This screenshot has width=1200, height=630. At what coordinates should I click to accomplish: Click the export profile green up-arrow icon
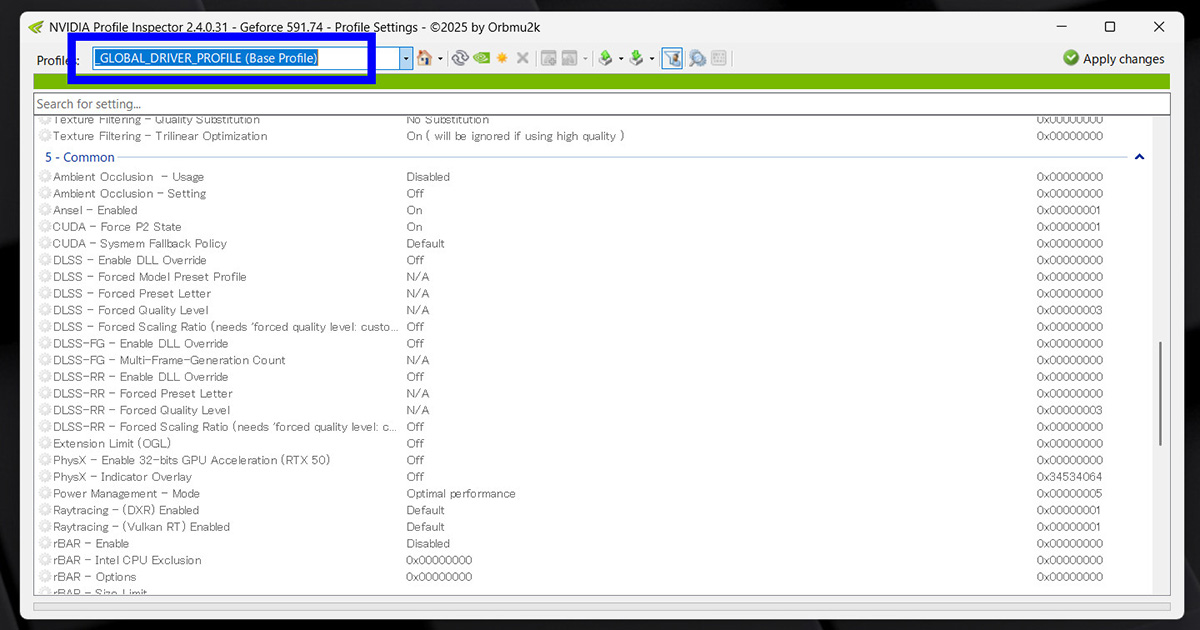(604, 59)
